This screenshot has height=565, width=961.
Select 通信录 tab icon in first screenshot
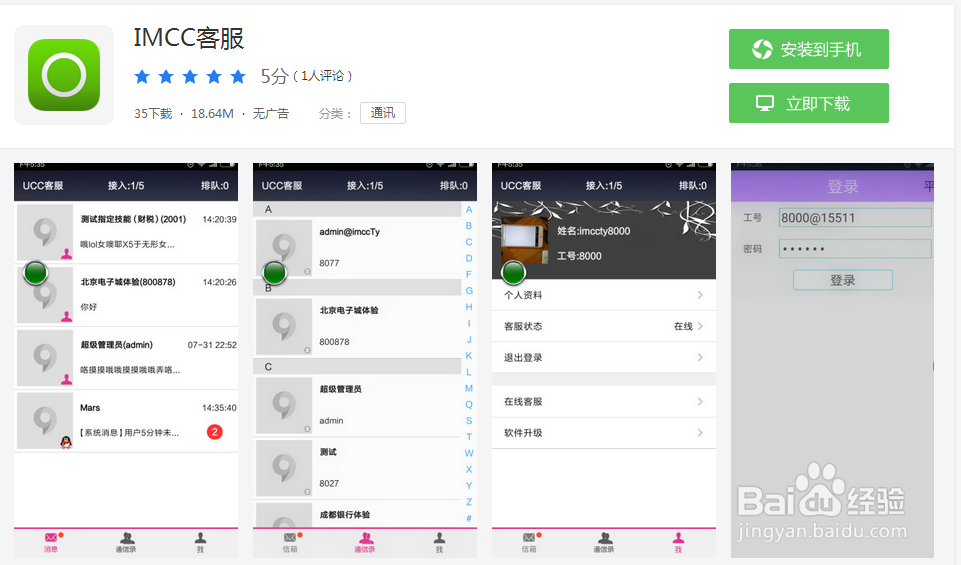(126, 542)
